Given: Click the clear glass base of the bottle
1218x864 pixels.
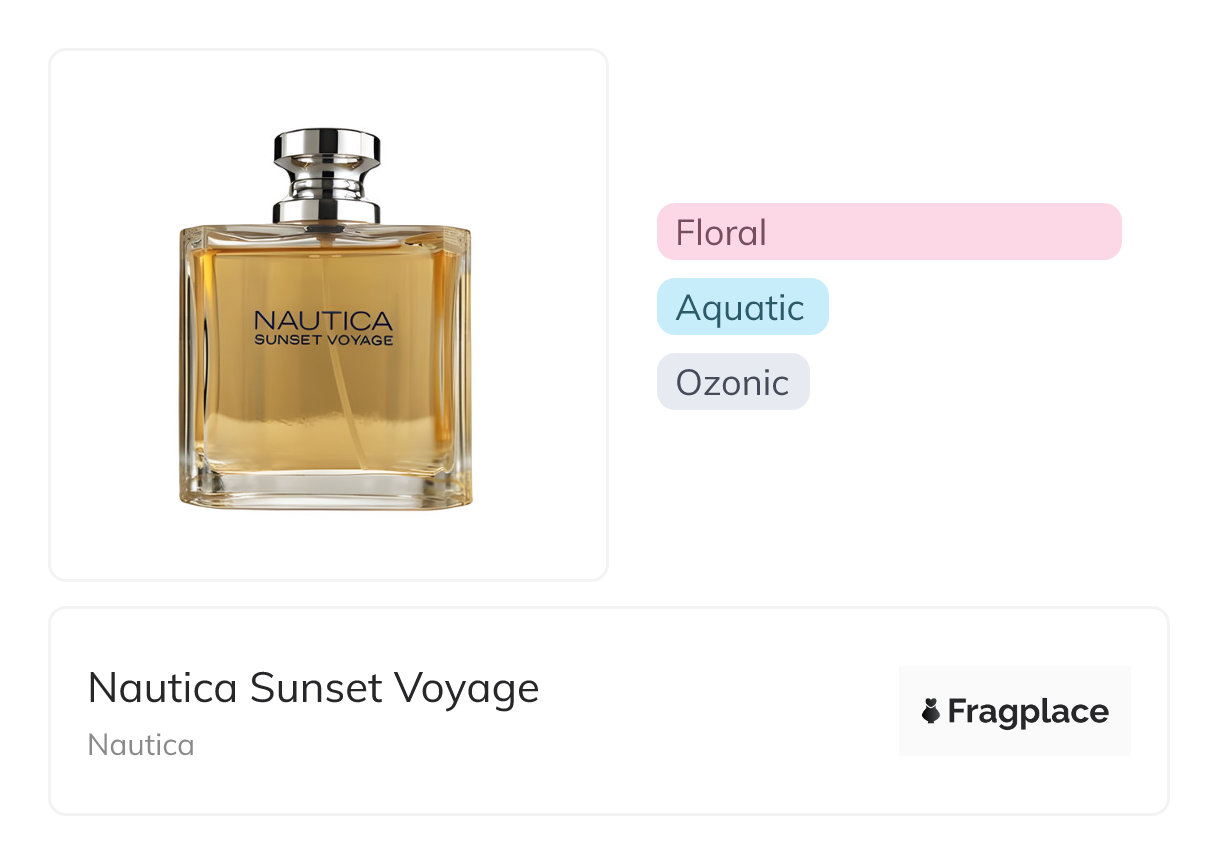Looking at the screenshot, I should click(325, 490).
